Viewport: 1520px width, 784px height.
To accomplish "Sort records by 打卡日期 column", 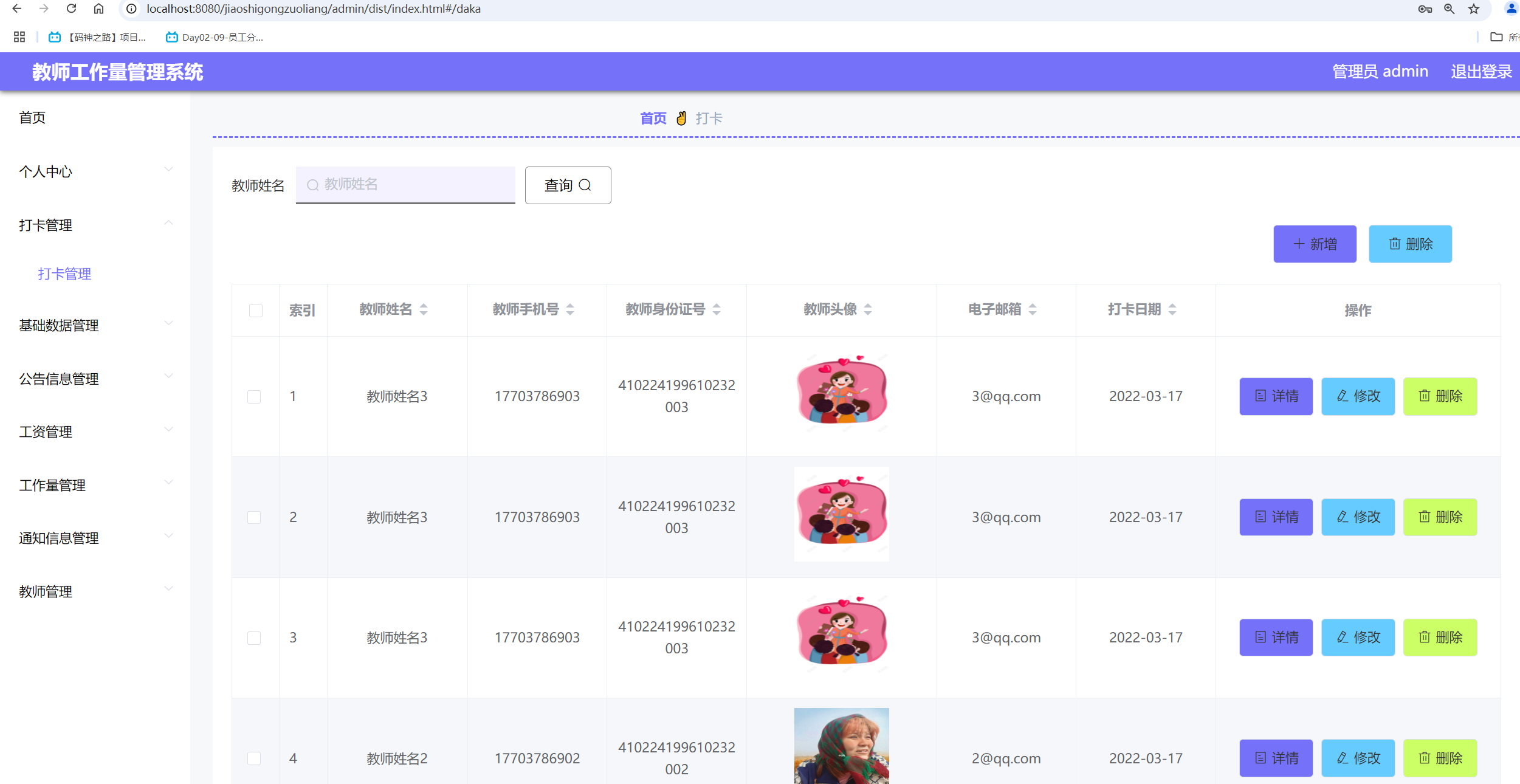I will [x=1170, y=310].
